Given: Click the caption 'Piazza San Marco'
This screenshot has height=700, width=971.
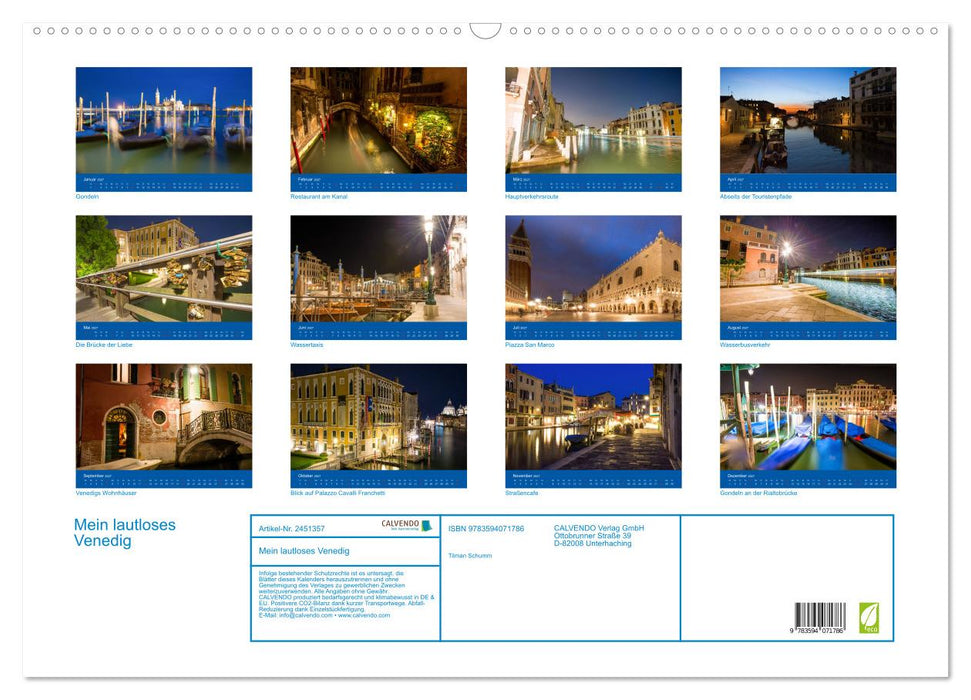Looking at the screenshot, I should (x=530, y=344).
